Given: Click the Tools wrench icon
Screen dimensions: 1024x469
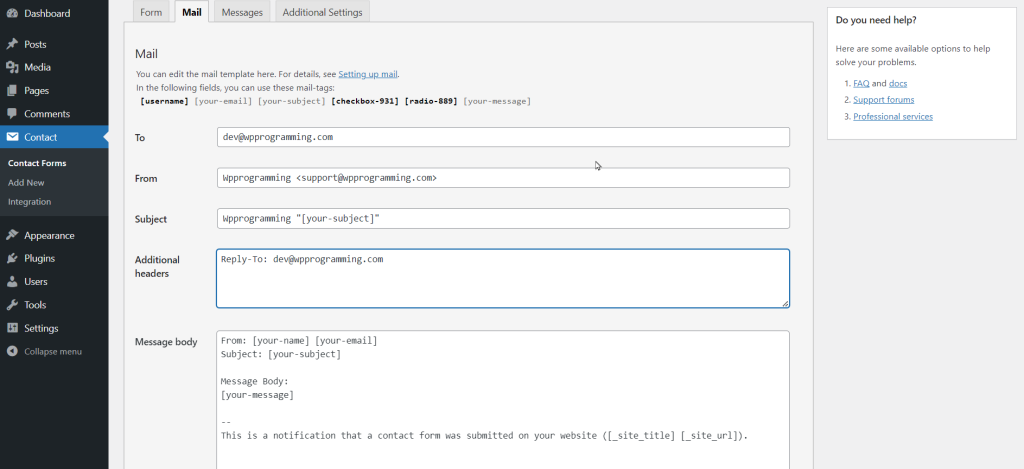Looking at the screenshot, I should click(x=12, y=305).
